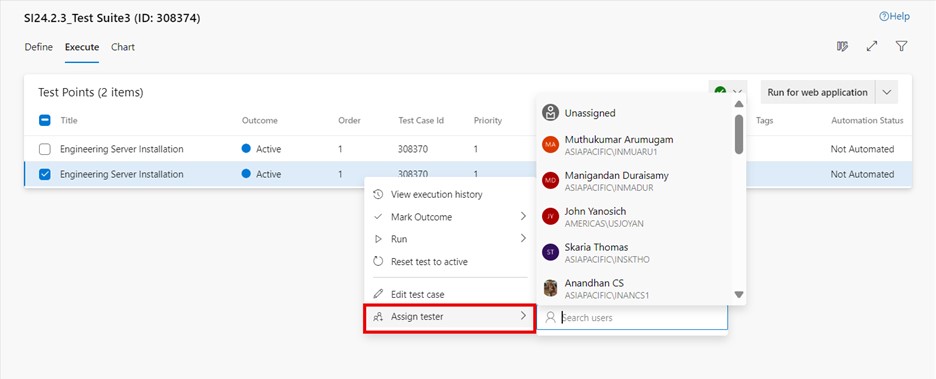Sort by Outcome column header

pyautogui.click(x=260, y=120)
